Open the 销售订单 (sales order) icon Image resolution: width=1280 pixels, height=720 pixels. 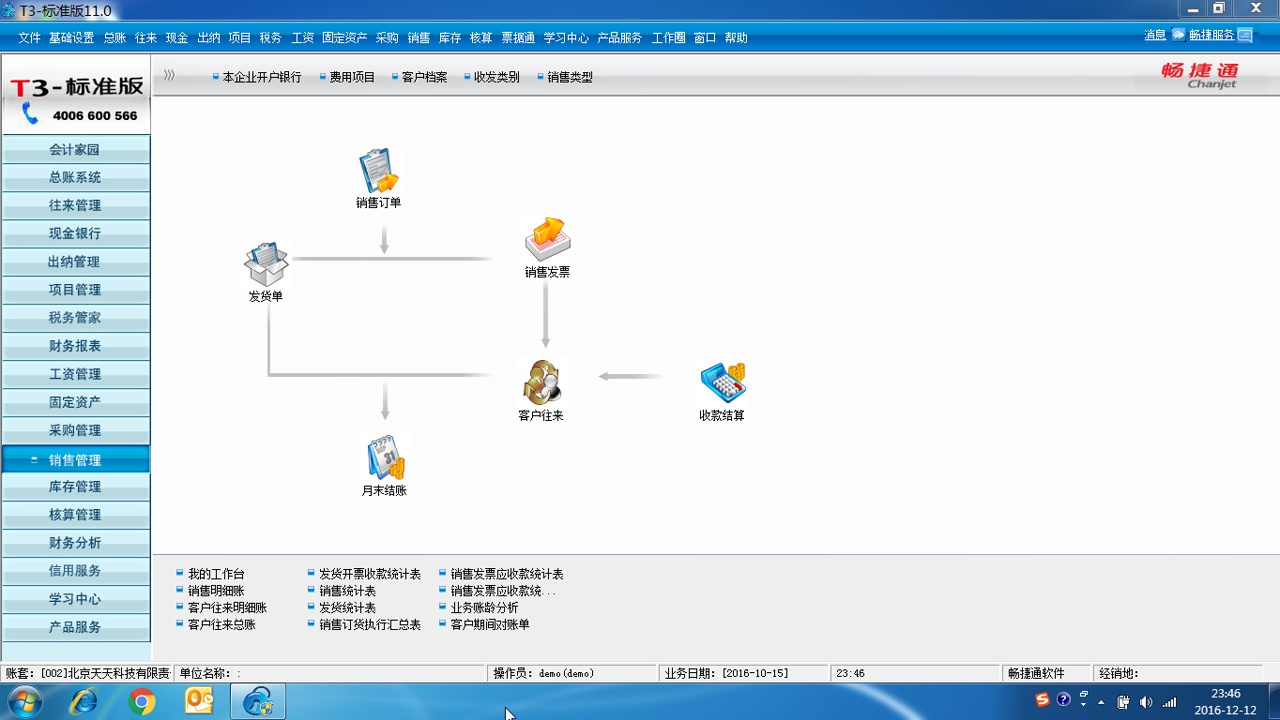point(379,172)
